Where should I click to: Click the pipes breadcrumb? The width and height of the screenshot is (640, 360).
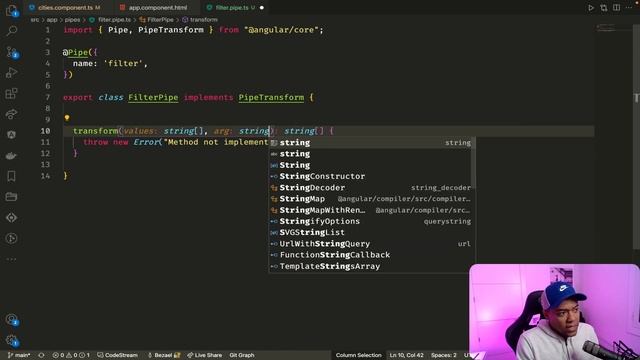coord(72,20)
